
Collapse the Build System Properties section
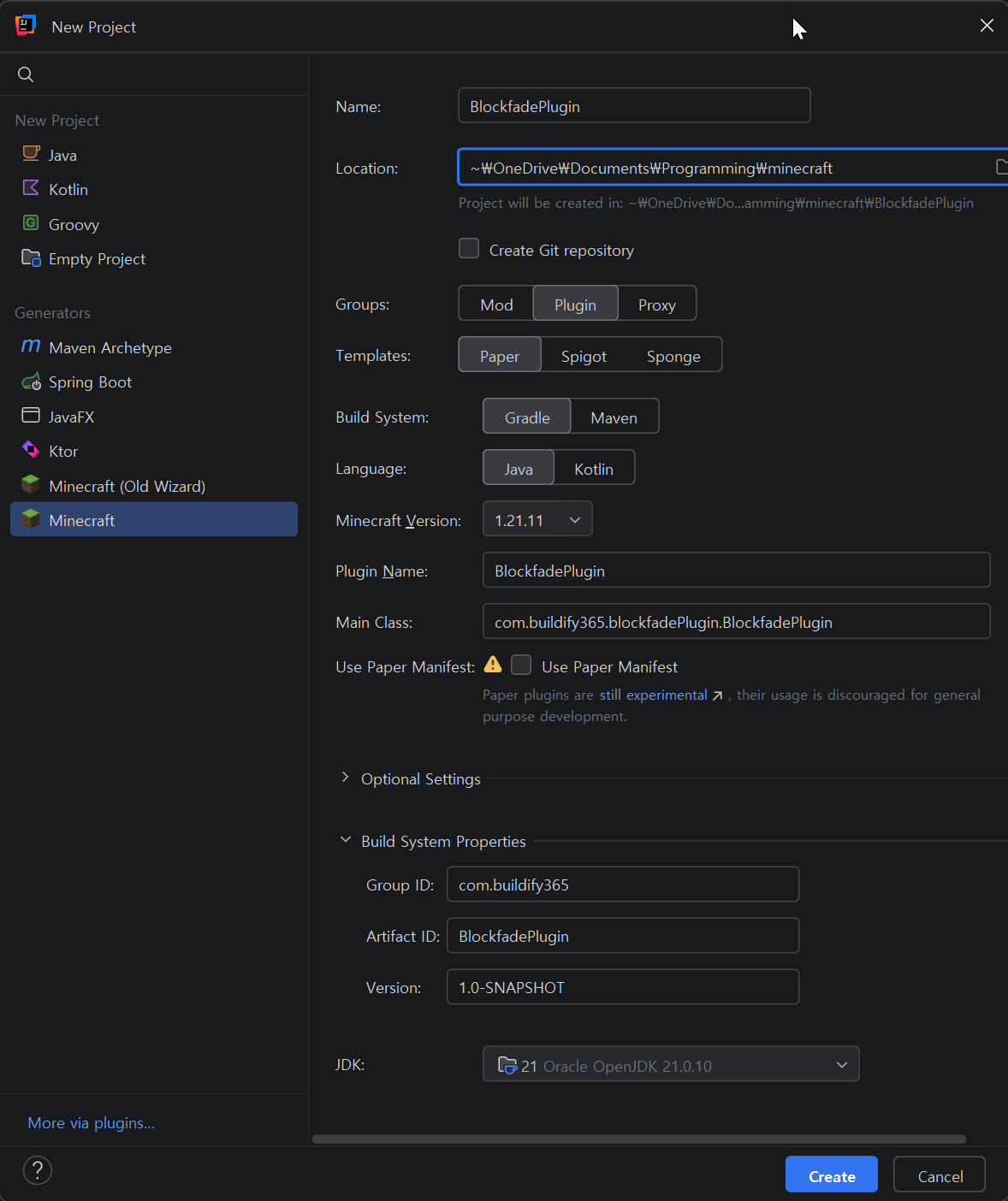point(345,840)
